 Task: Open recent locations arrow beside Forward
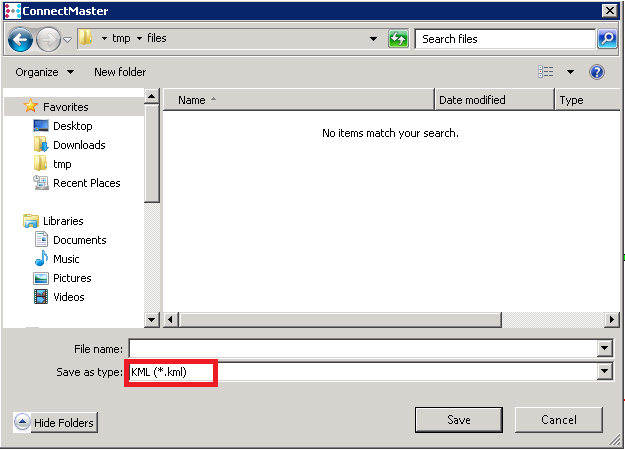tap(67, 39)
